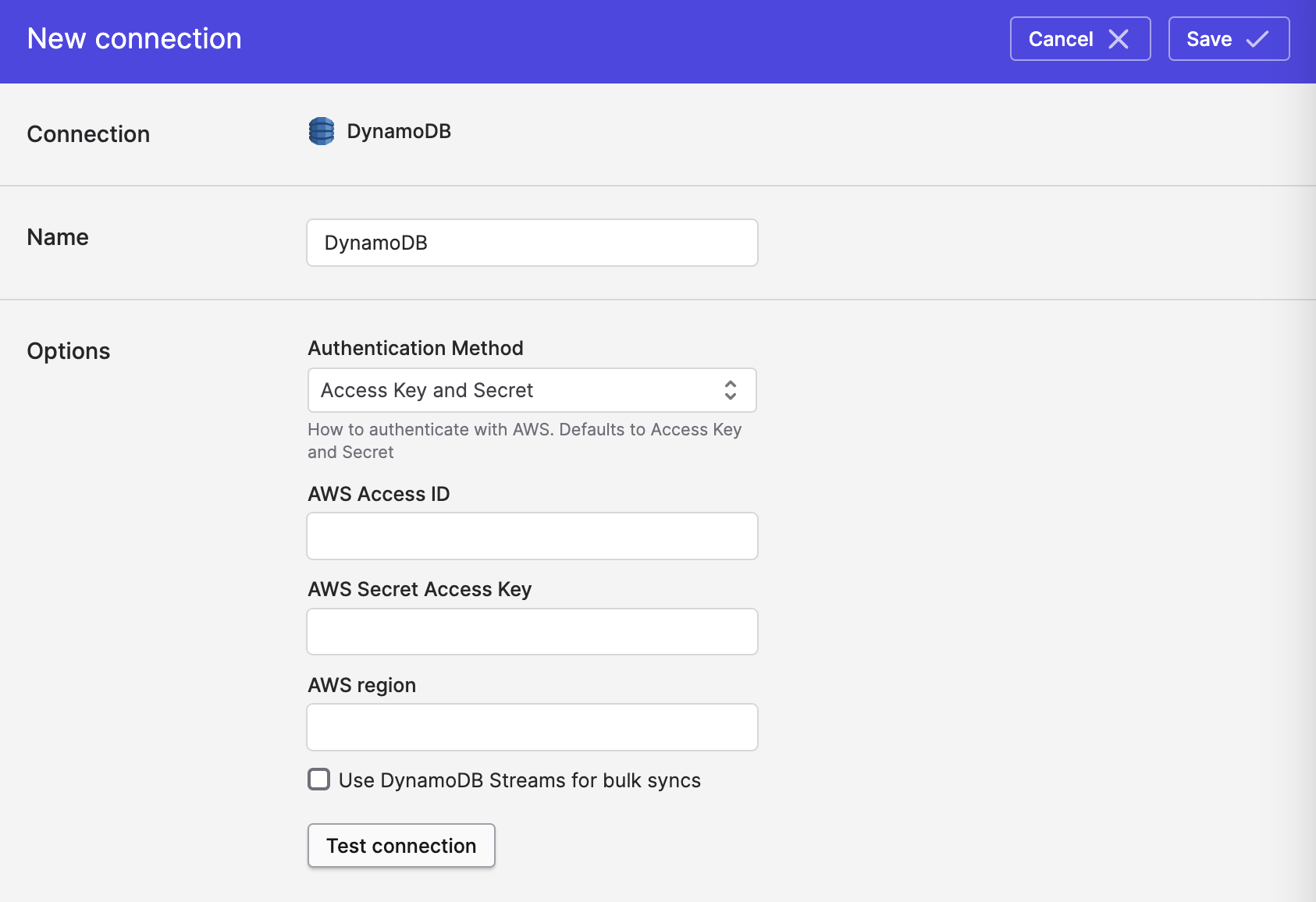The height and width of the screenshot is (902, 1316).
Task: Click the AWS Access ID field
Action: pyautogui.click(x=532, y=536)
